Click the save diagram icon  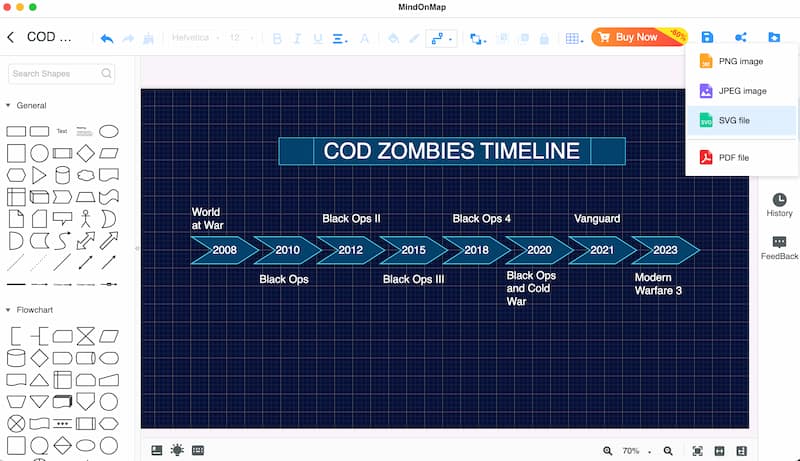pyautogui.click(x=707, y=37)
